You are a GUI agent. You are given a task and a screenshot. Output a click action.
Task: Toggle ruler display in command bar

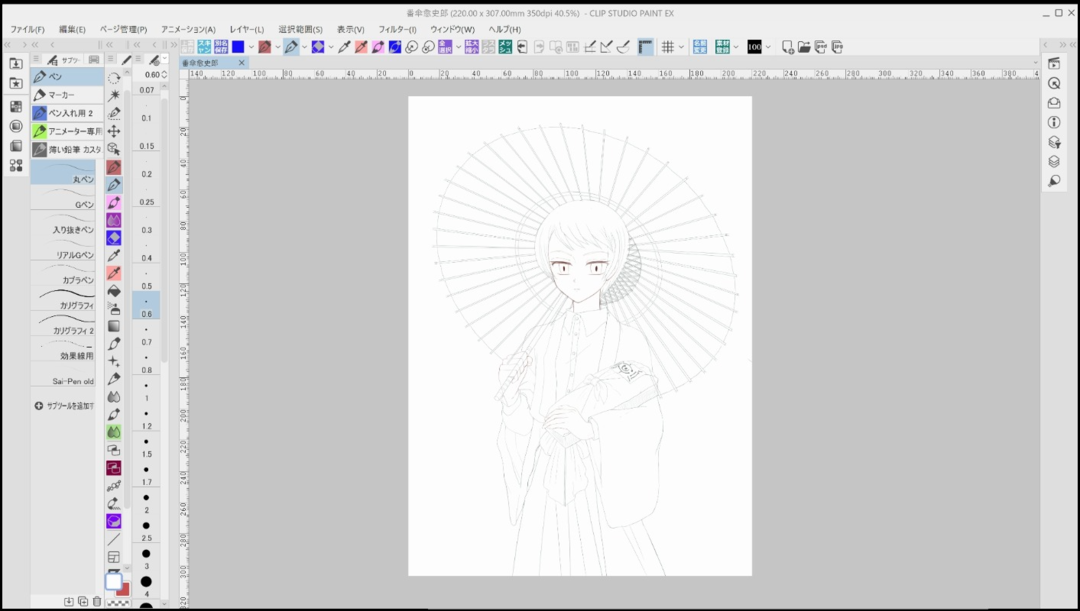[x=645, y=47]
